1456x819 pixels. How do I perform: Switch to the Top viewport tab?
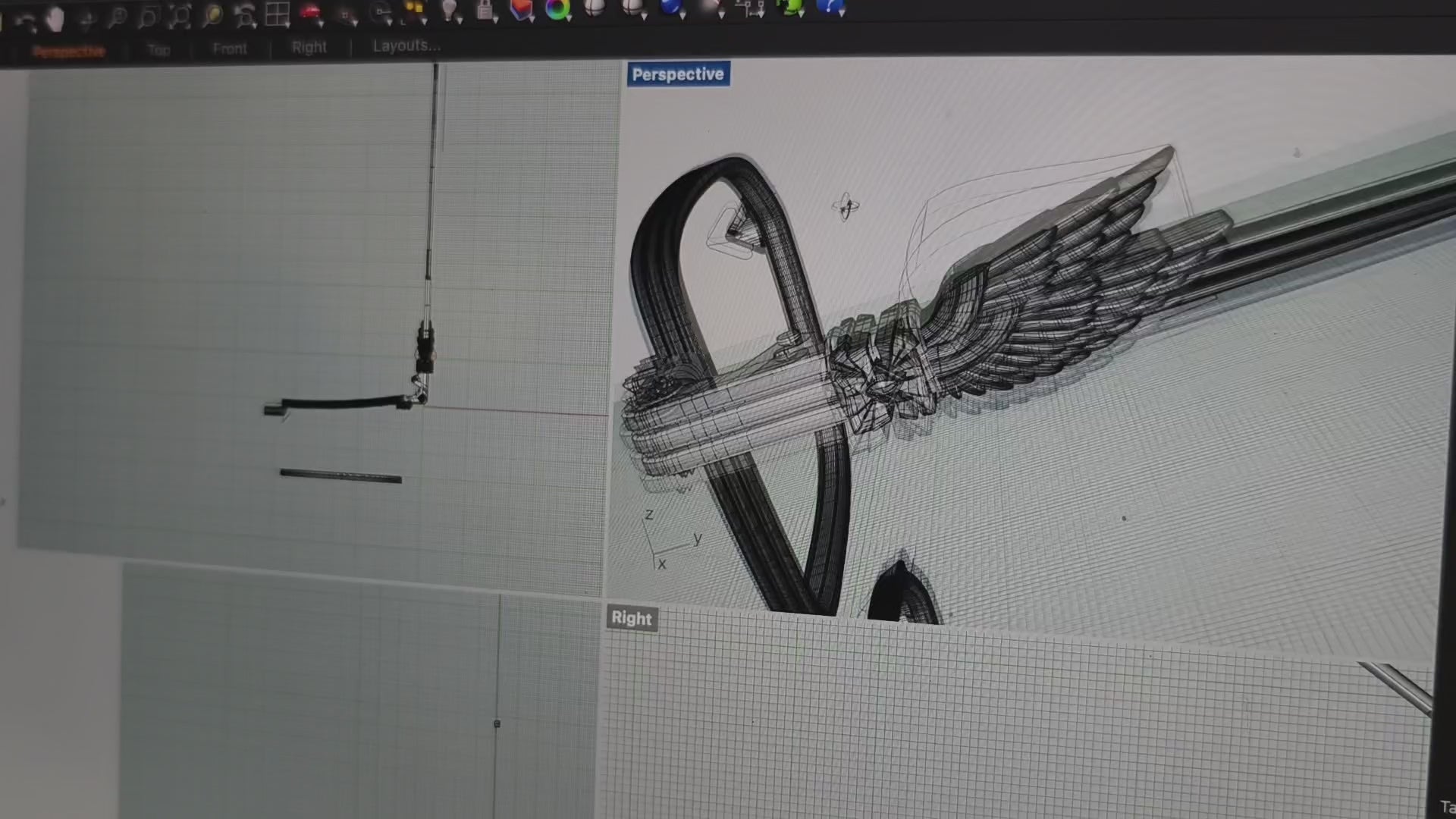pos(158,50)
